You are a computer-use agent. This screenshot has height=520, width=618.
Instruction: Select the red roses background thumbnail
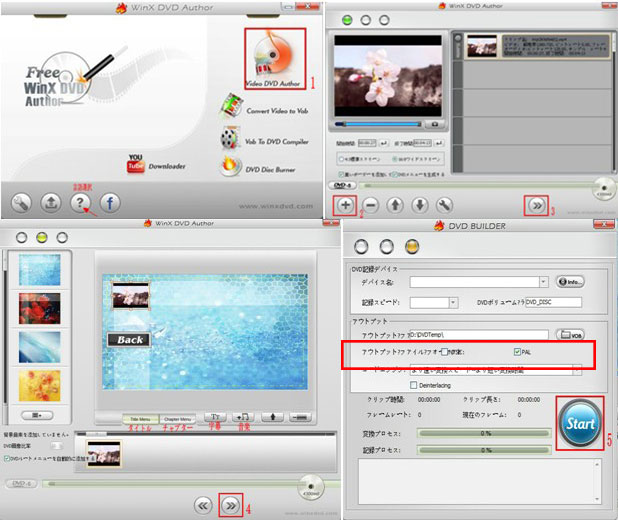click(x=39, y=308)
